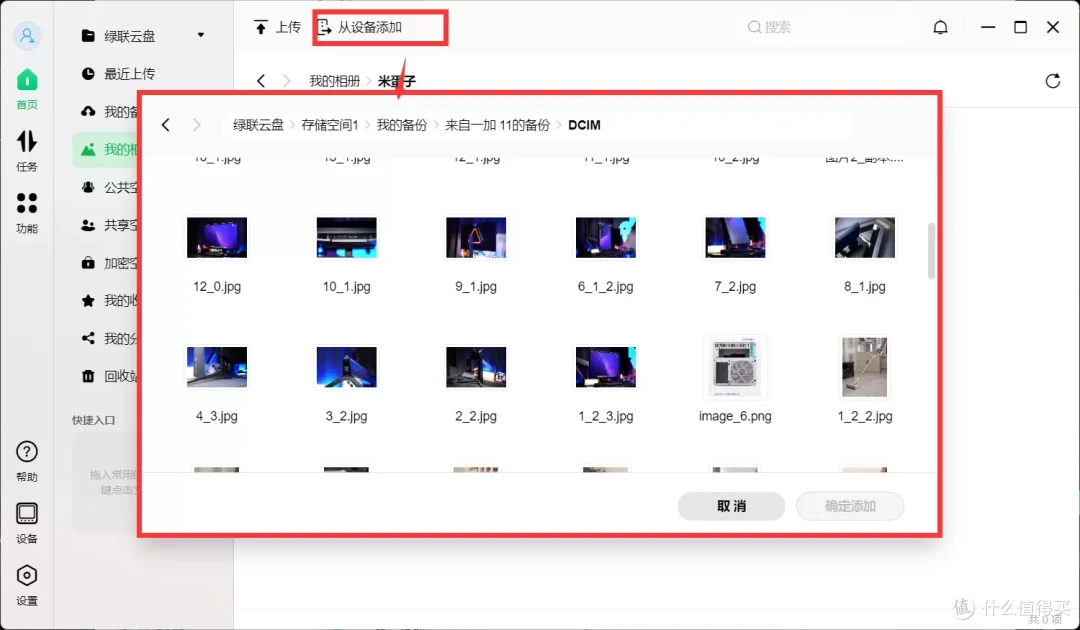Select the 9_1.jpg thumbnail
The height and width of the screenshot is (630, 1080).
476,238
